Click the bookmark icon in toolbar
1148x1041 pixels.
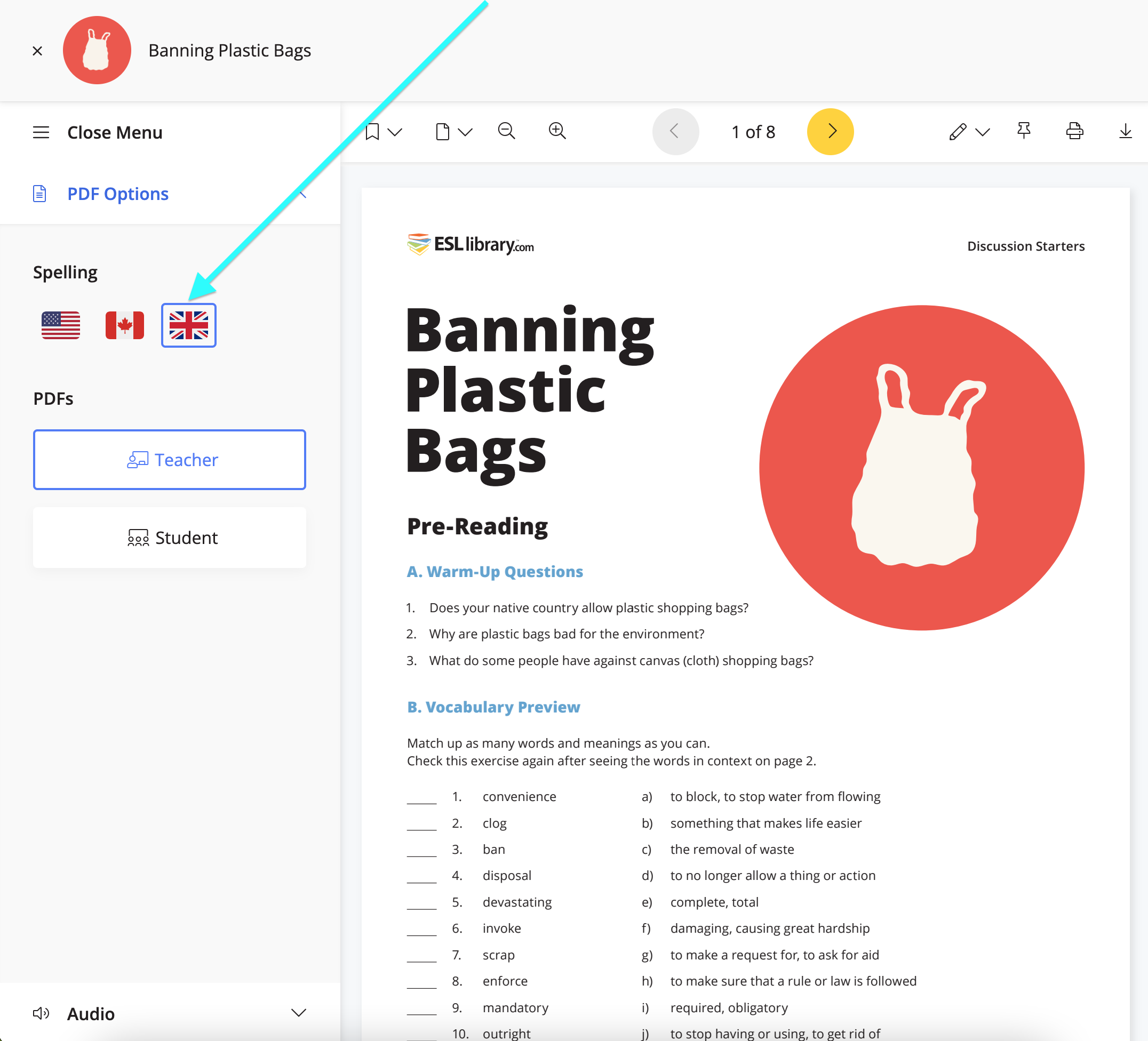tap(372, 132)
